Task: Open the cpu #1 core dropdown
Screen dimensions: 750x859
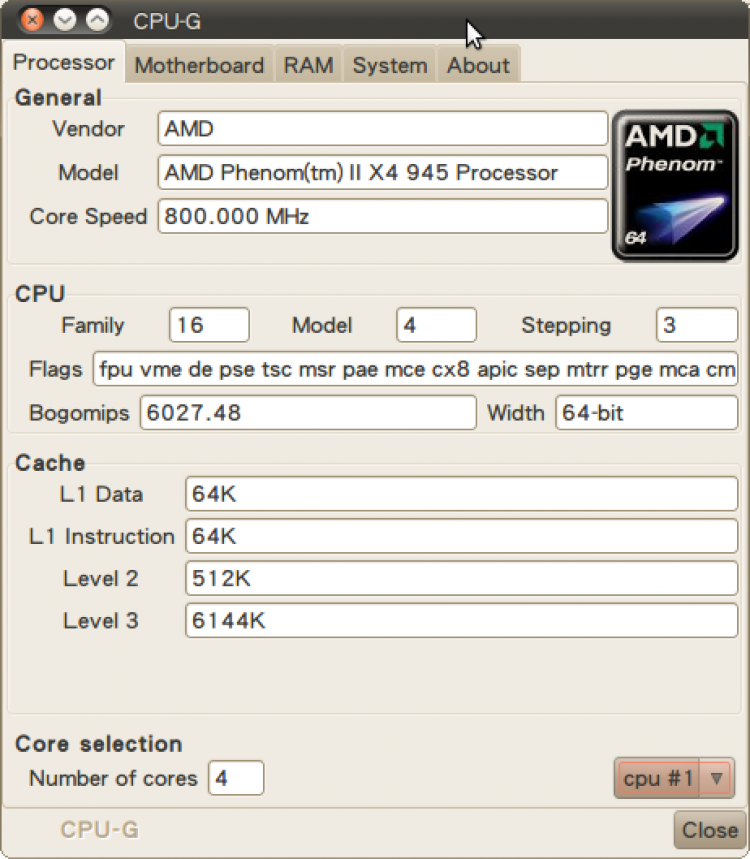Action: click(674, 778)
